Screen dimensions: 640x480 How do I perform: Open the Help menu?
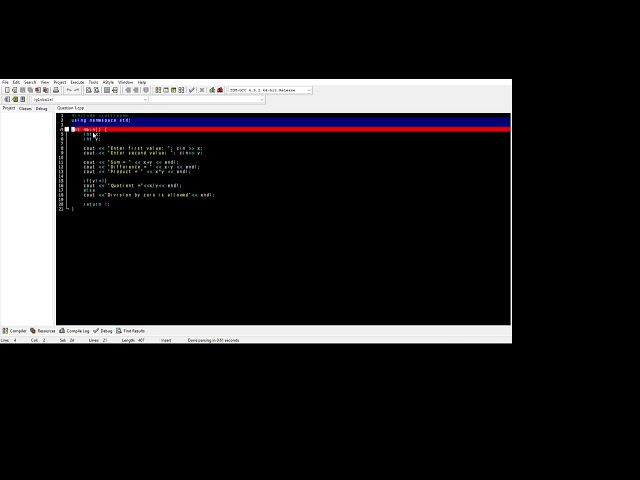pos(142,82)
